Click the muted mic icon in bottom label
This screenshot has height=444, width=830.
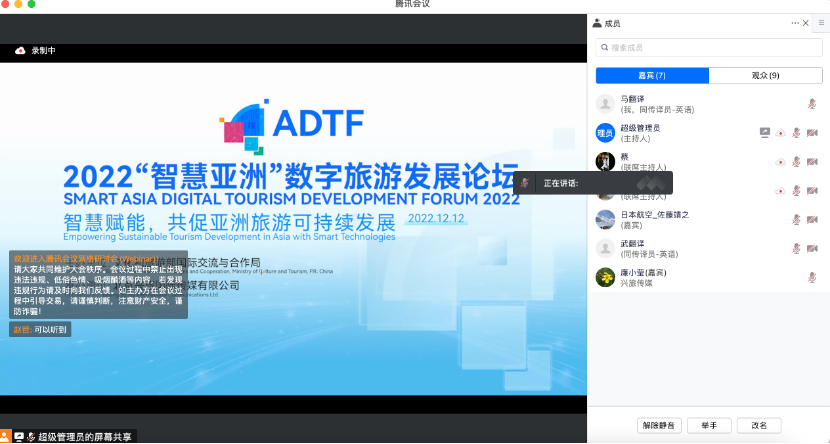coord(31,437)
